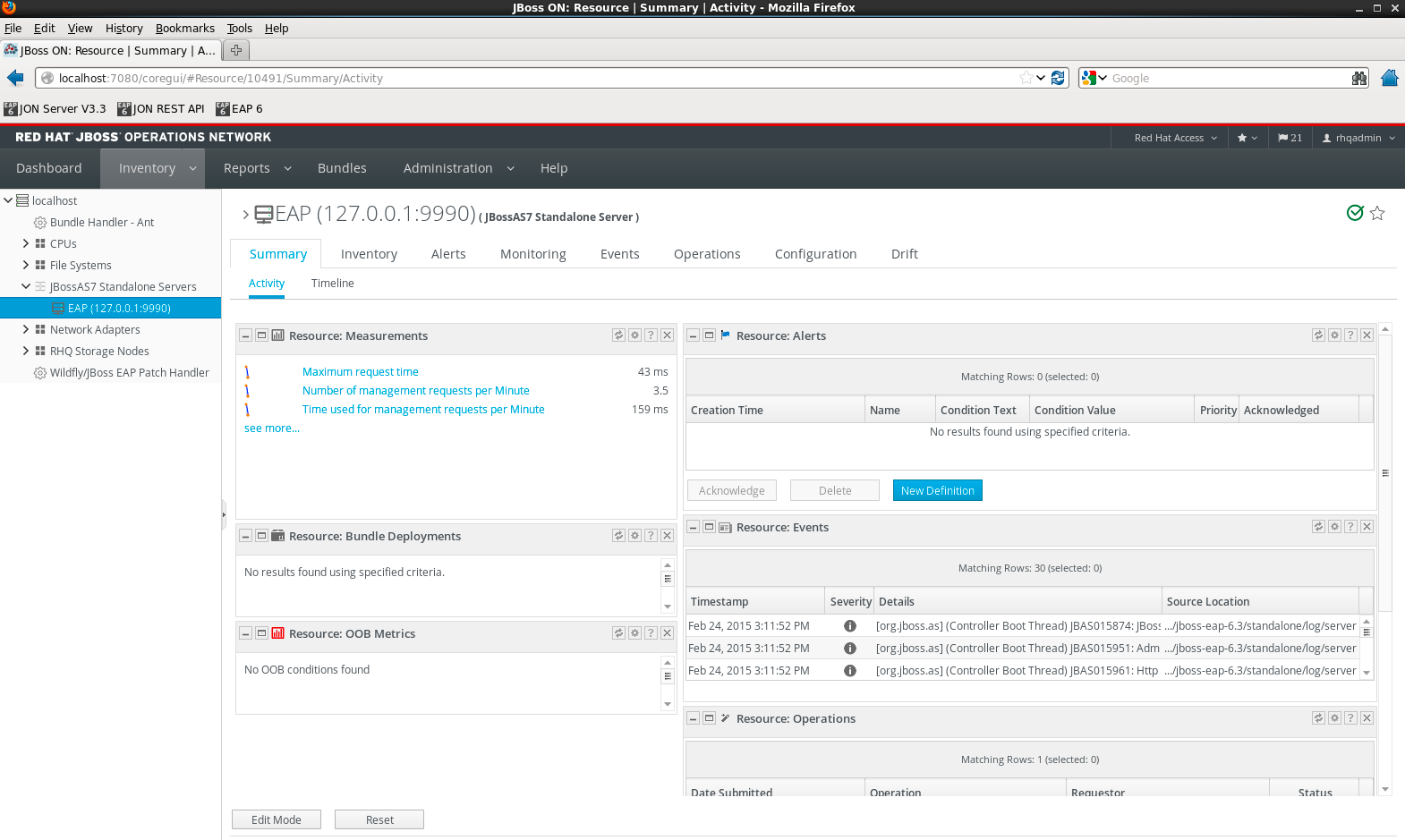Expand the RHQ Storage Nodes tree node

[x=26, y=351]
